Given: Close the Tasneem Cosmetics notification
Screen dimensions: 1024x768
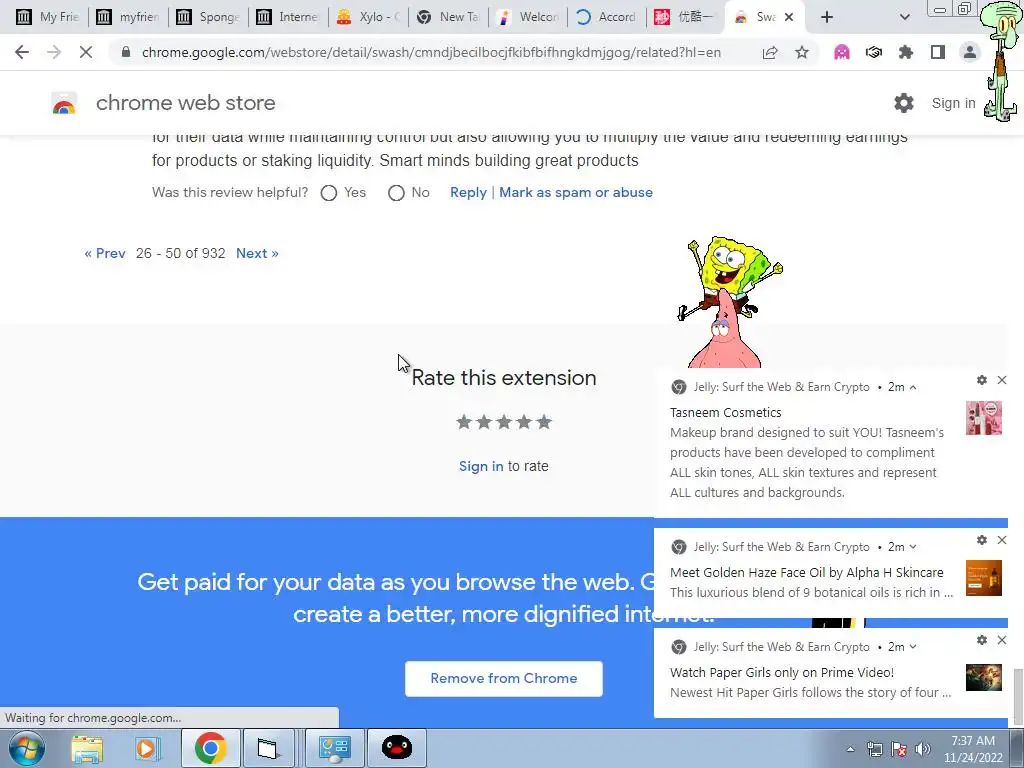Looking at the screenshot, I should 1002,380.
